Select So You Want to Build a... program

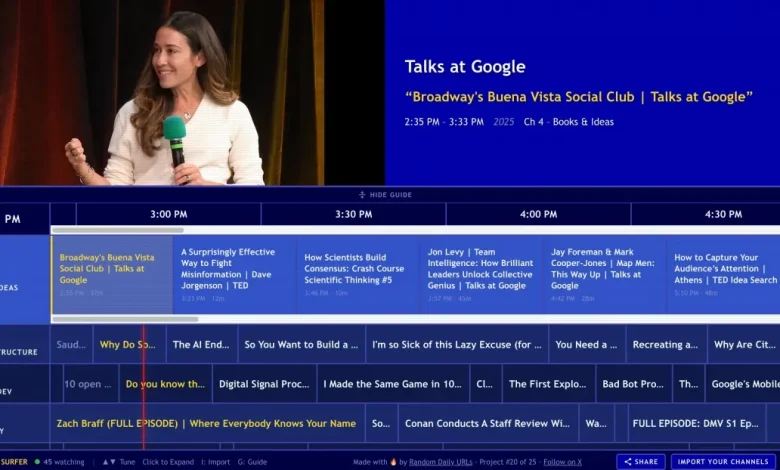tap(301, 344)
